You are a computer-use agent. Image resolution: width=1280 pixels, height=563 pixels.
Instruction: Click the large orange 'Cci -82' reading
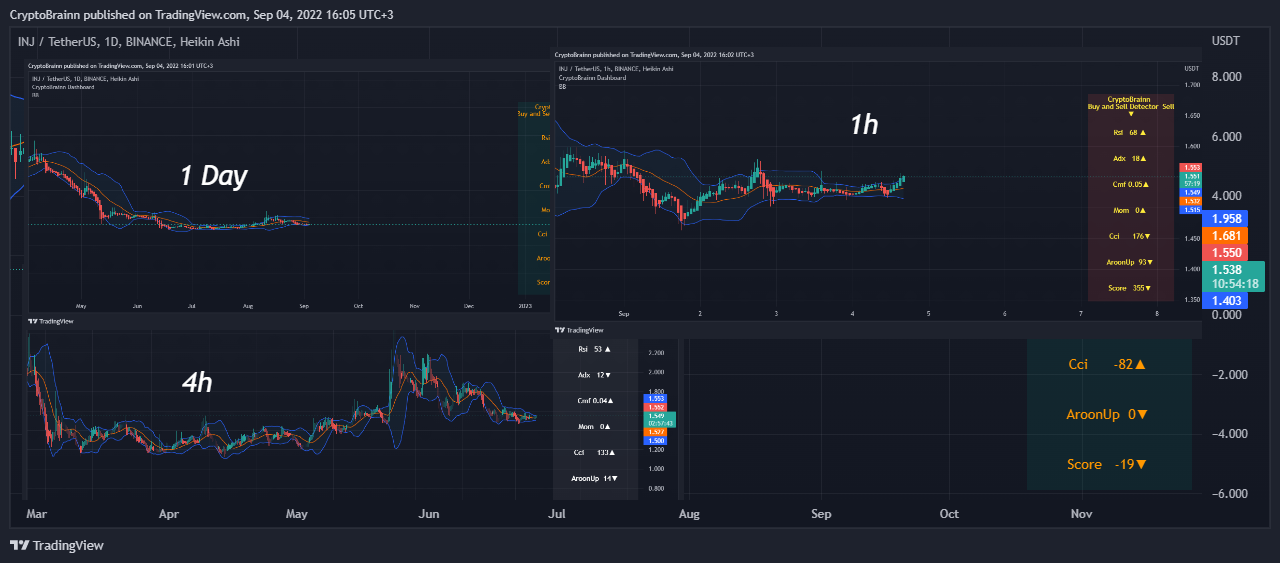click(1106, 365)
